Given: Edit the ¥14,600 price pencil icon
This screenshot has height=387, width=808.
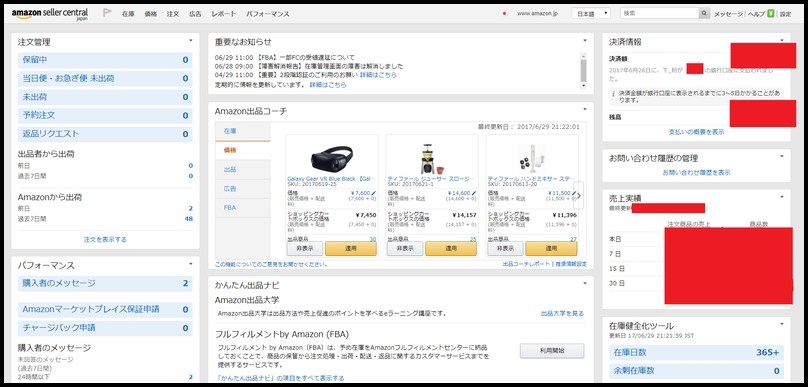Looking at the screenshot, I should click(474, 193).
